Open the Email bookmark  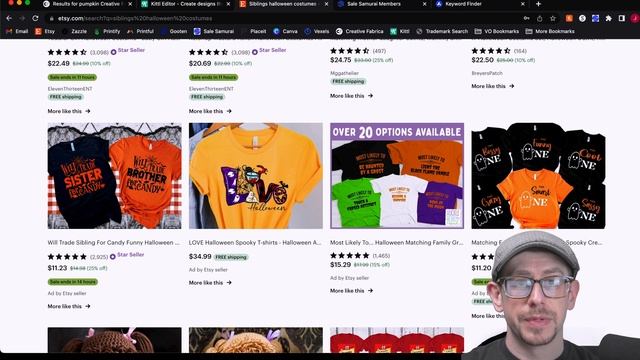point(17,31)
